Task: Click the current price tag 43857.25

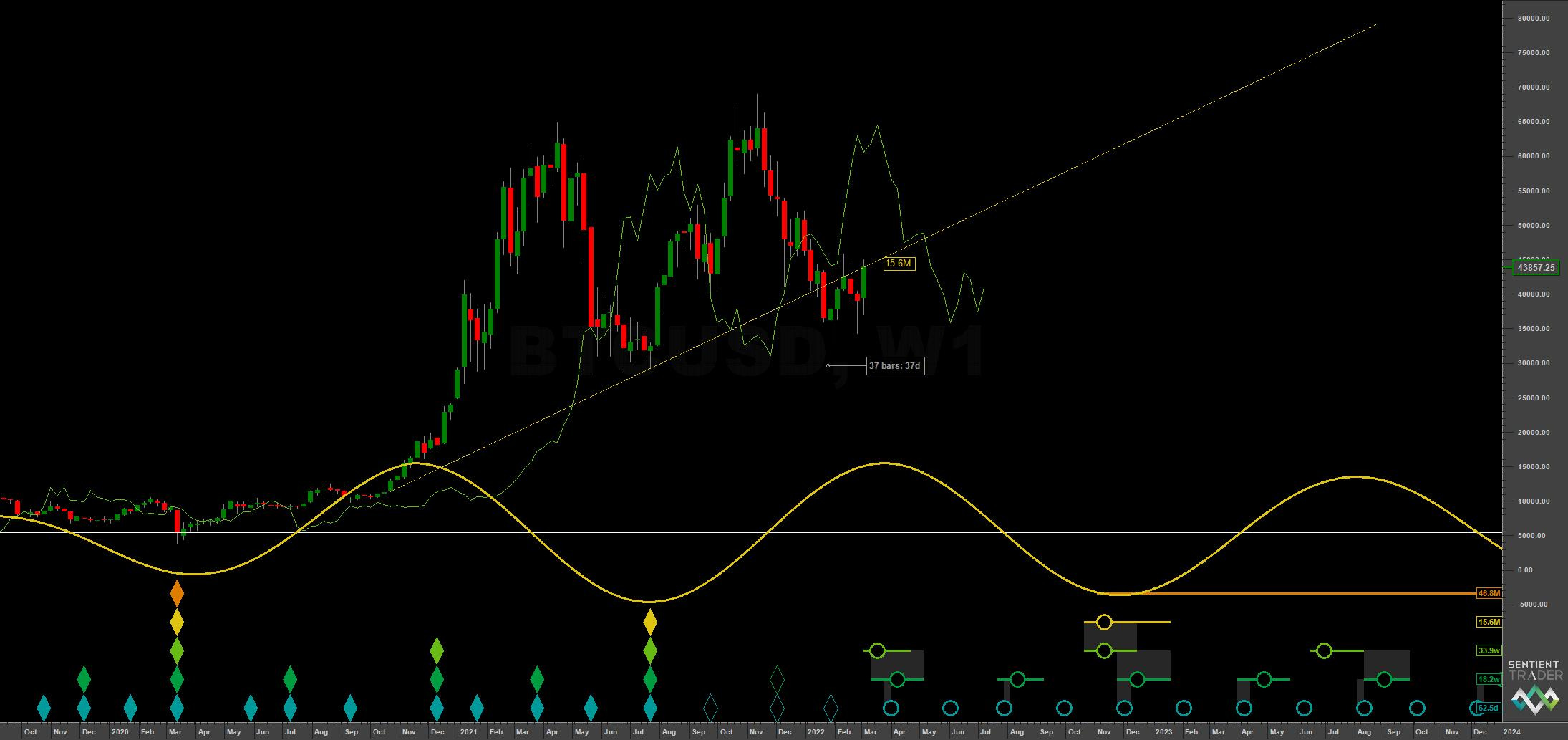Action: (1536, 268)
